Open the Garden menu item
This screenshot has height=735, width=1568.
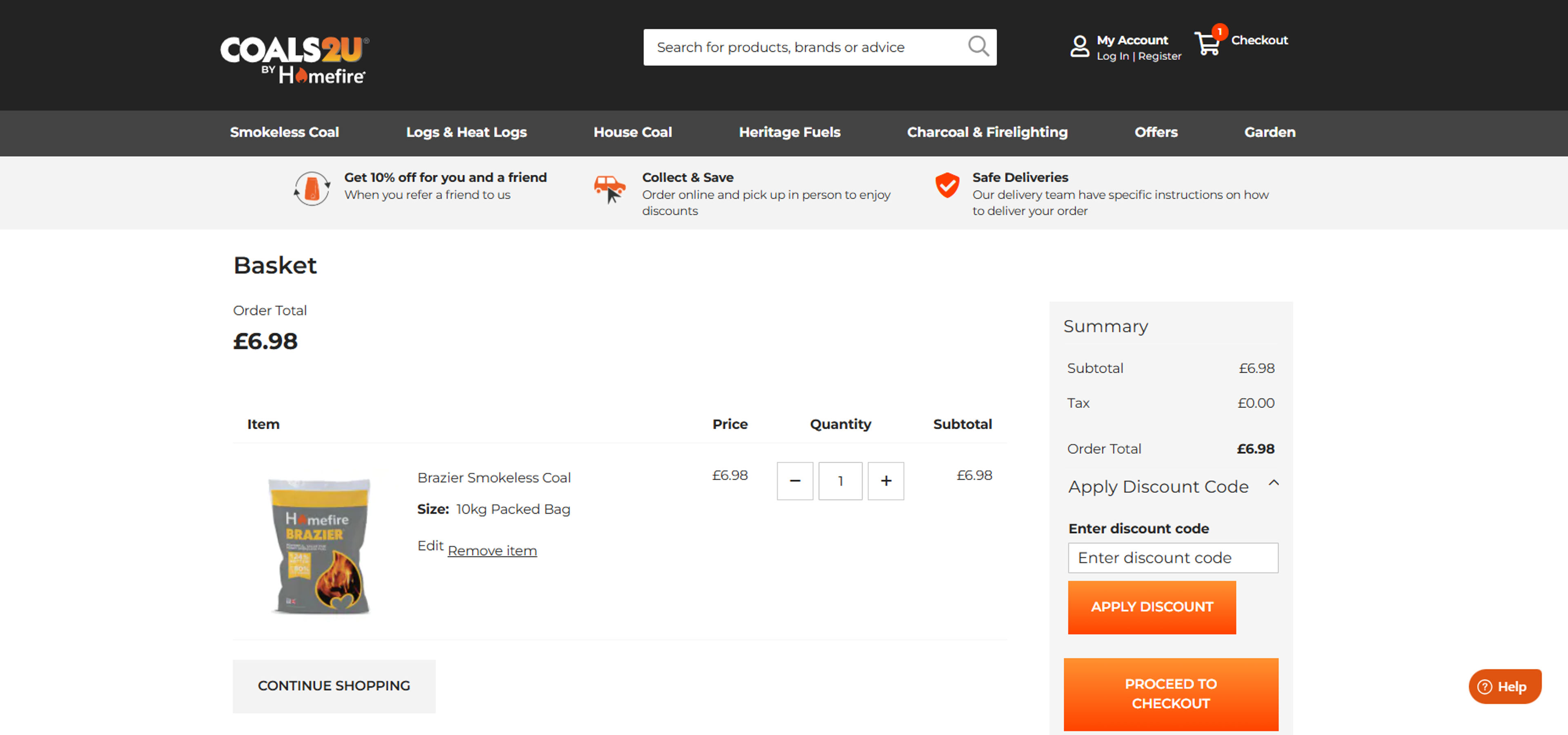[1270, 132]
